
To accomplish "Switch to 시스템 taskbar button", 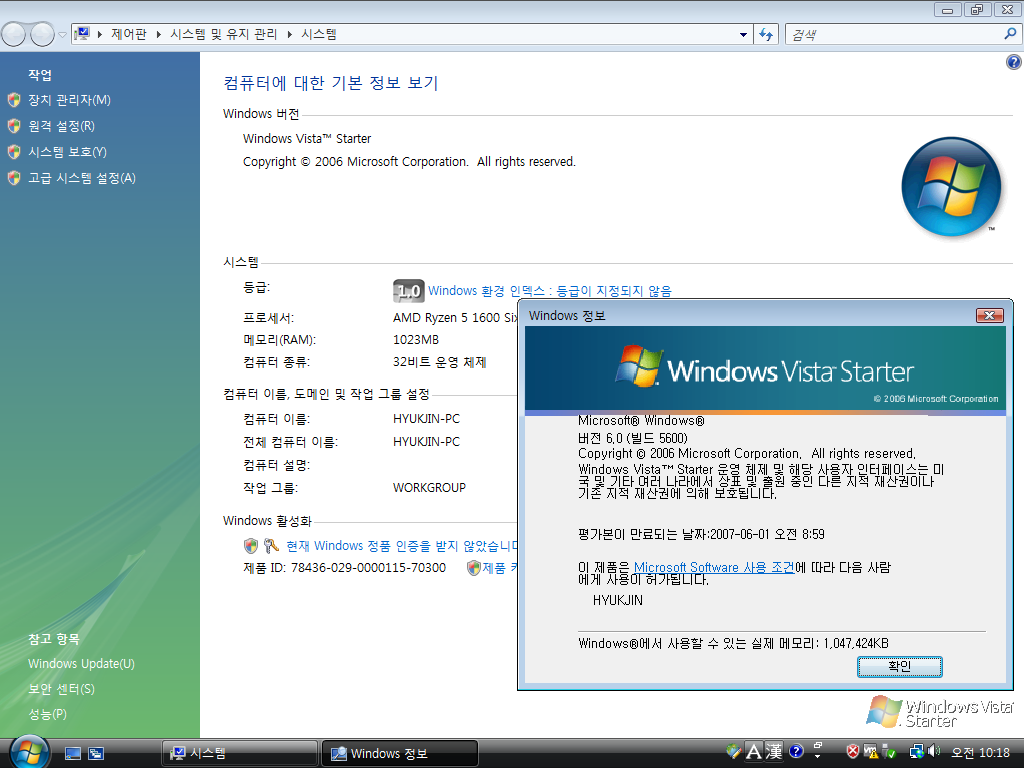I will (240, 753).
